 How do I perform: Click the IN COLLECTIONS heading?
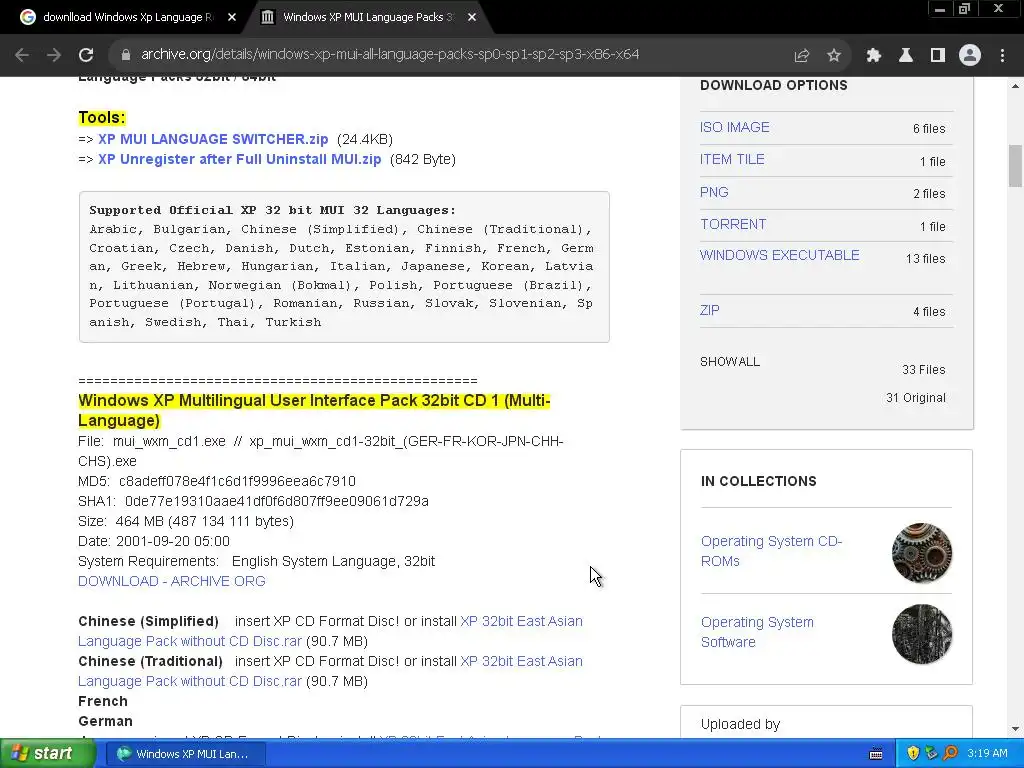[759, 481]
